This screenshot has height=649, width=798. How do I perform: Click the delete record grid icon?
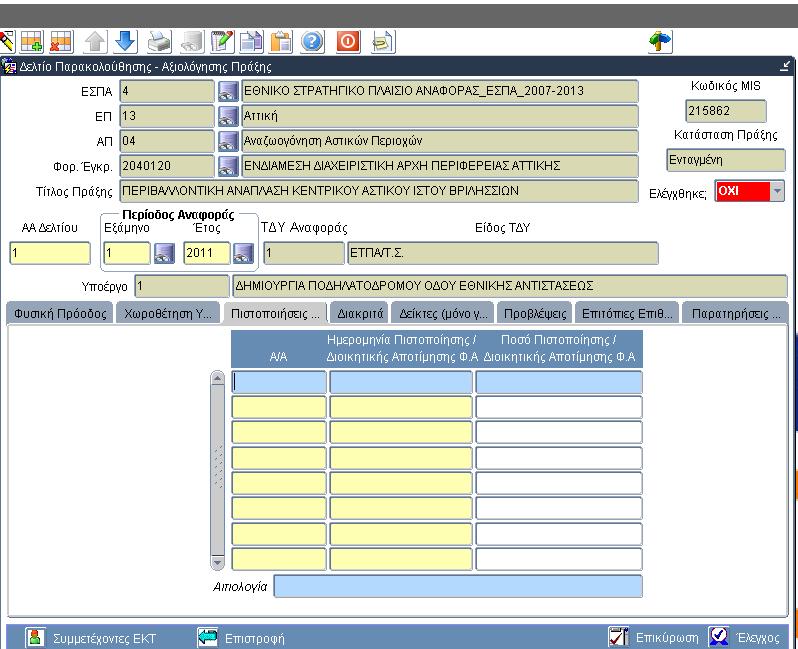click(62, 41)
